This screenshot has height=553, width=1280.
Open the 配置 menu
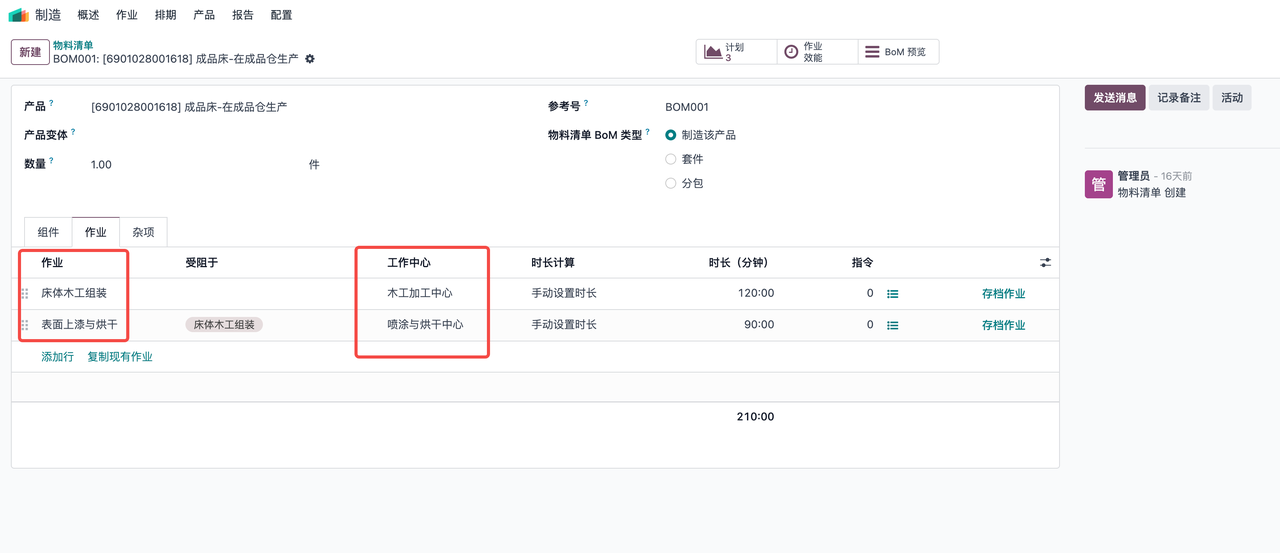click(282, 15)
